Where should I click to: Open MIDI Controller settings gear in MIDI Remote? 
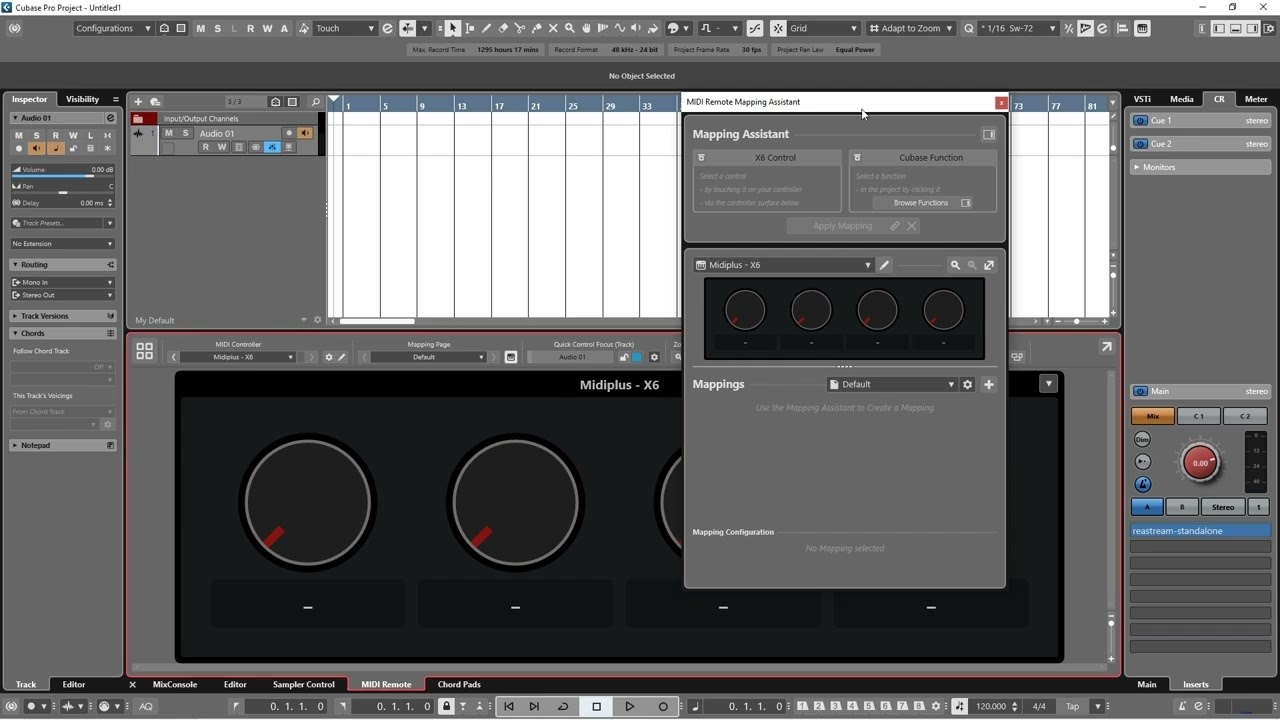[x=328, y=357]
